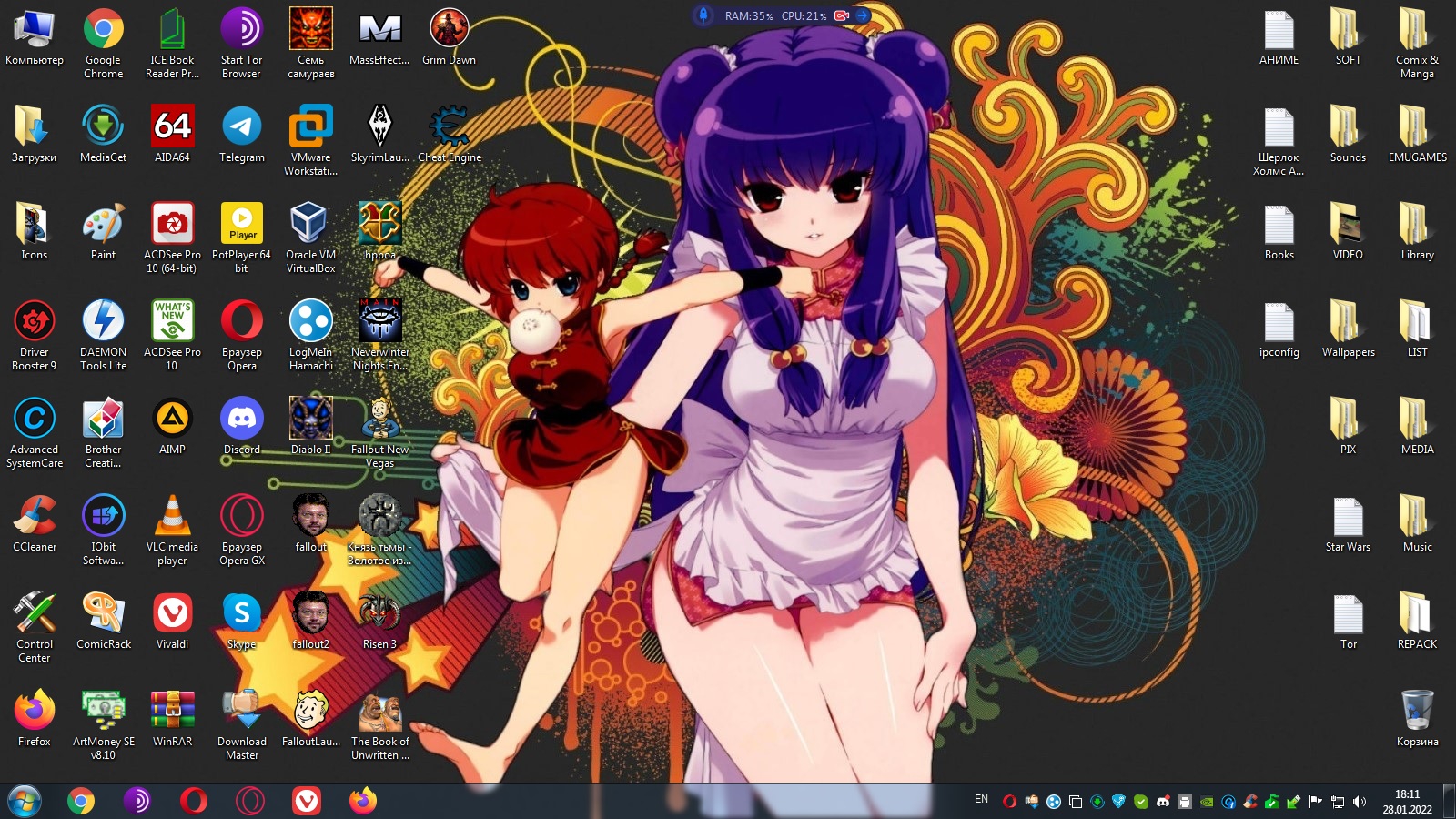Viewport: 1456px width, 819px height.
Task: Click the volume speaker tray icon
Action: (x=1360, y=802)
